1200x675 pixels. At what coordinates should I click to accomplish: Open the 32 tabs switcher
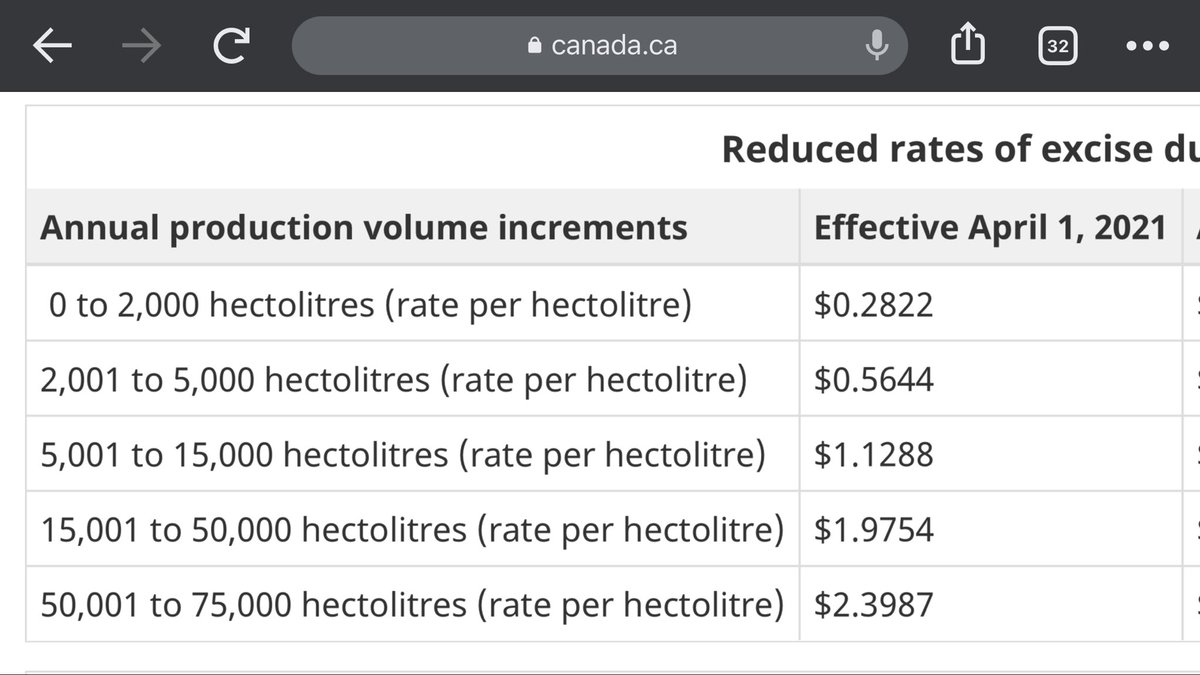[x=1057, y=46]
